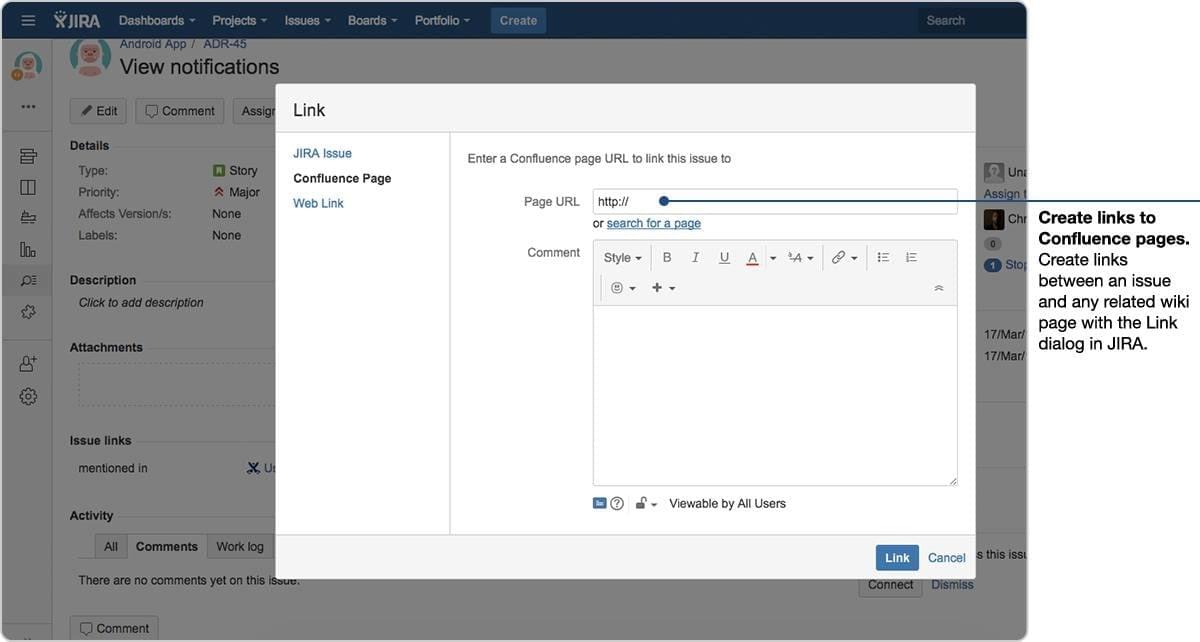Open the reports bar-chart icon in the sidebar

[x=28, y=249]
